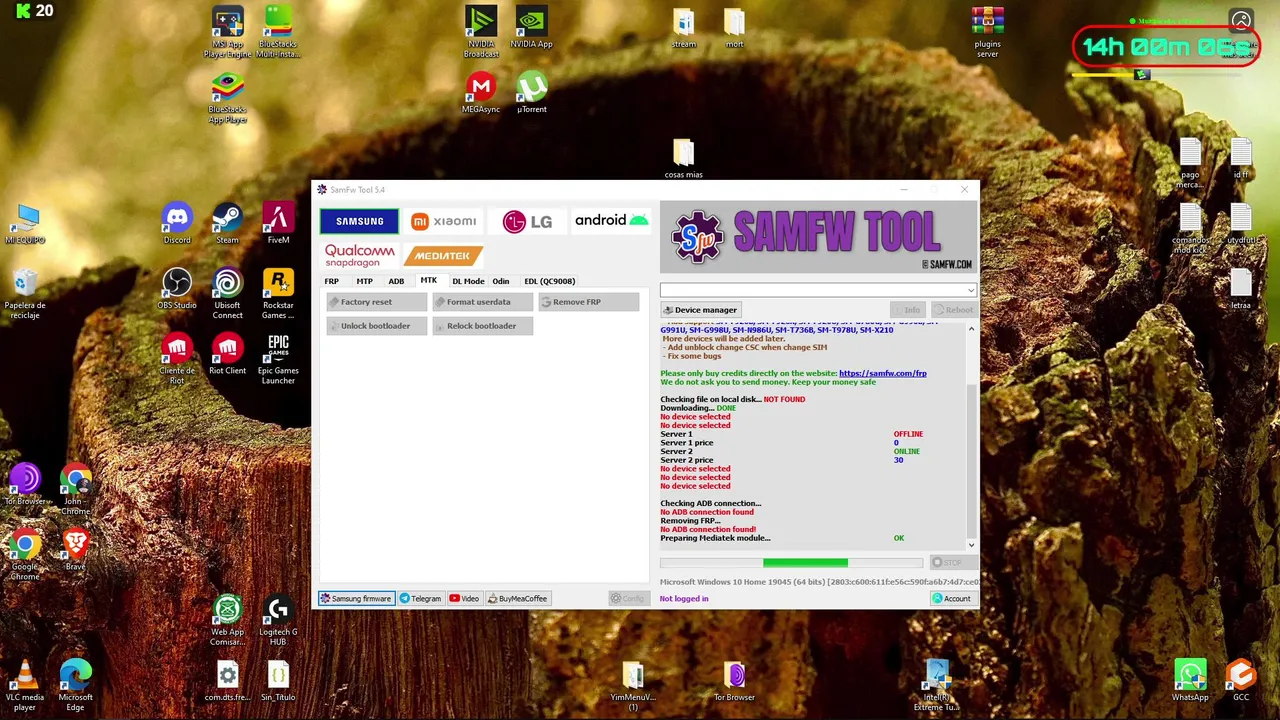Open the Ubisoft Connect desktop icon
1280x720 pixels.
pyautogui.click(x=227, y=294)
